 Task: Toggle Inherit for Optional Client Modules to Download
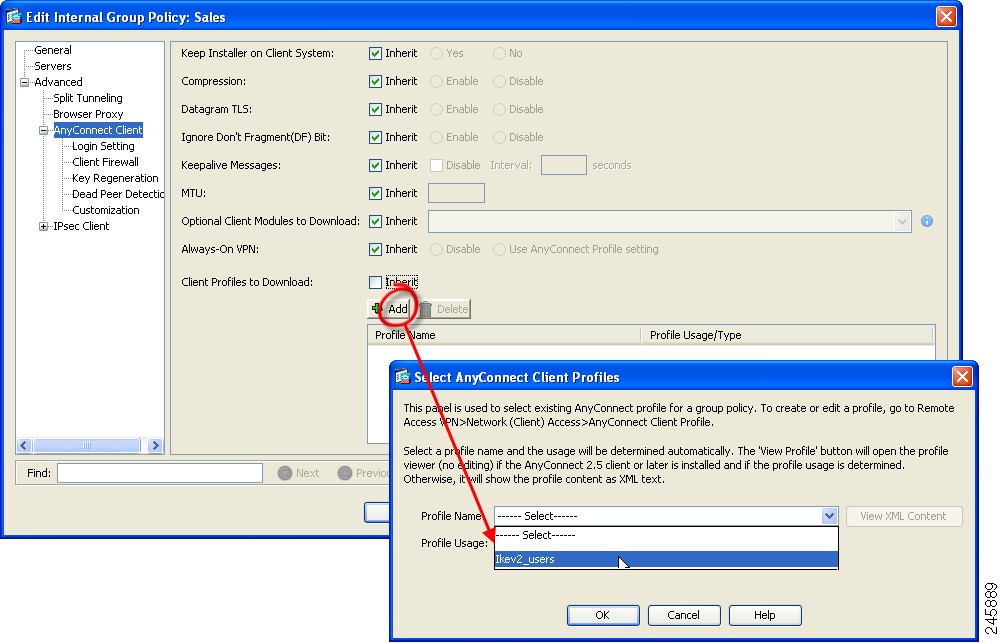click(x=375, y=221)
